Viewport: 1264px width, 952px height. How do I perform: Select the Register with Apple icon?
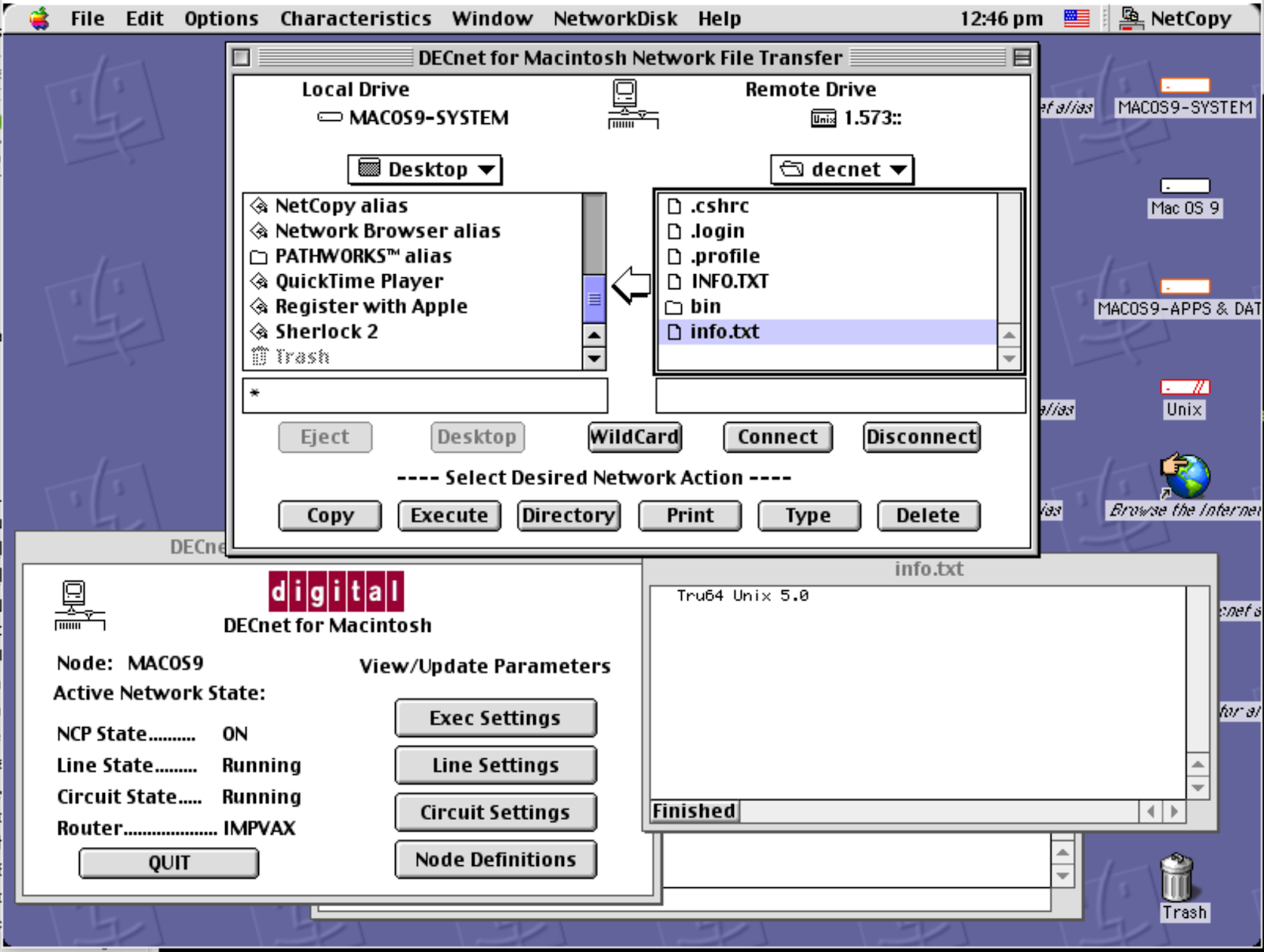pos(259,307)
